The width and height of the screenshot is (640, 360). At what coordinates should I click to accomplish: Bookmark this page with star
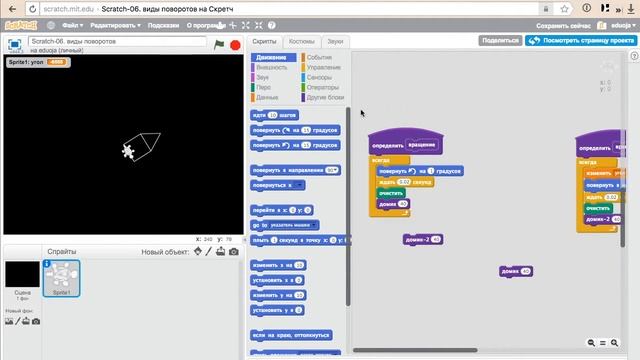pos(564,9)
